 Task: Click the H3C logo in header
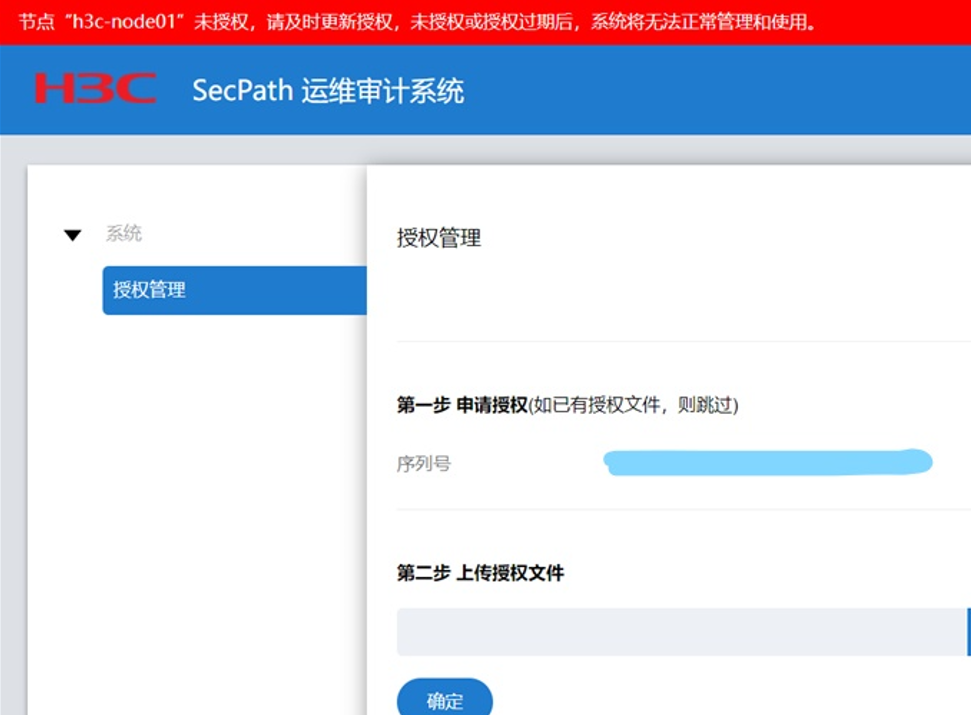click(95, 88)
